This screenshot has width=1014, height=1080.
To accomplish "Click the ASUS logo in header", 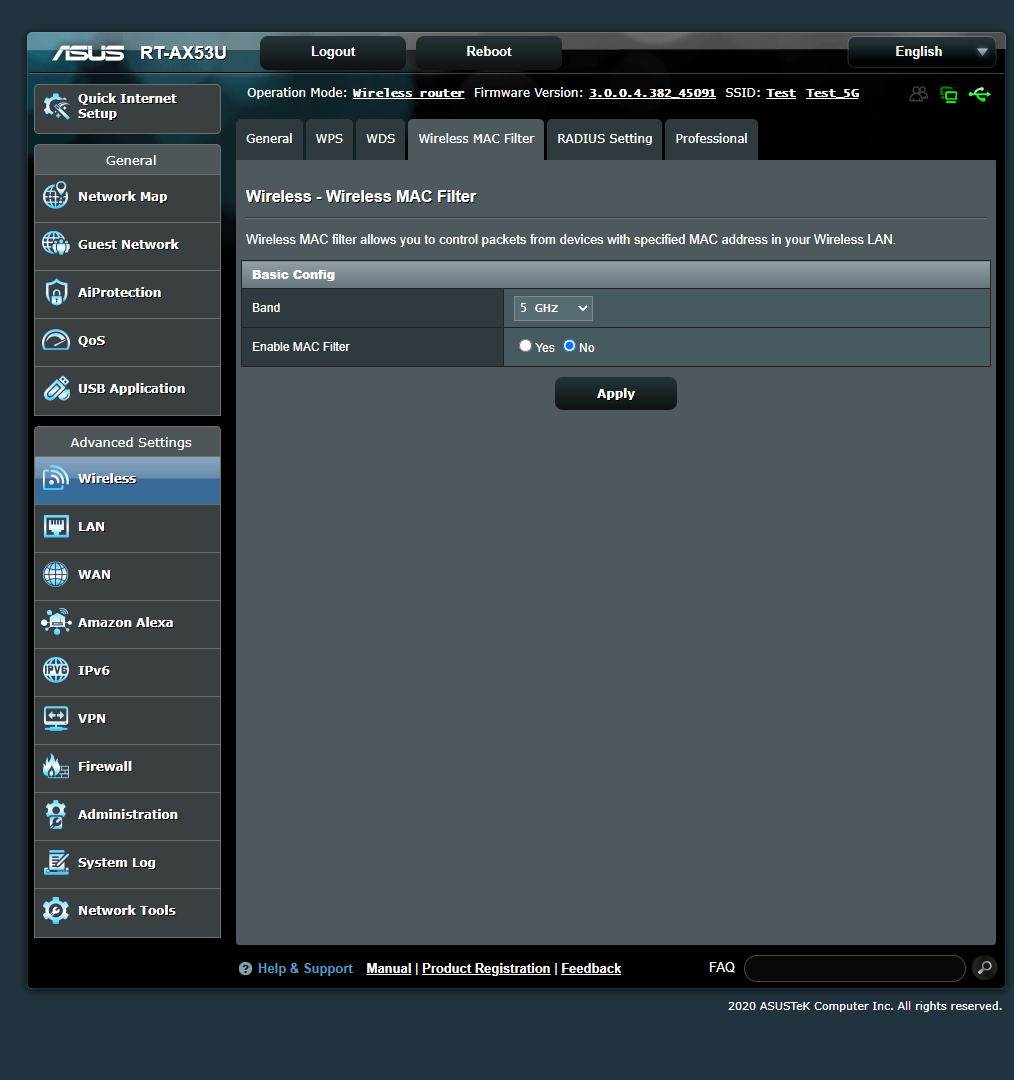I will tap(88, 52).
